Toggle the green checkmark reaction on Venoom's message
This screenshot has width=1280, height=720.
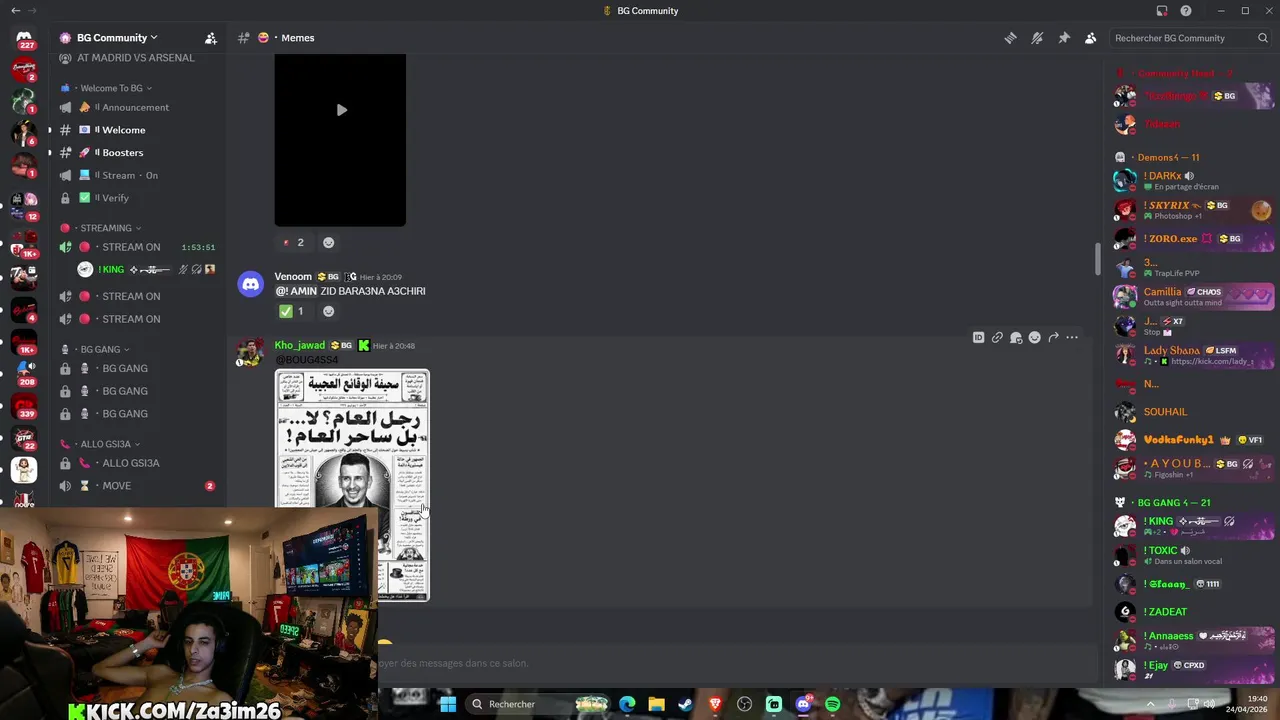[294, 311]
